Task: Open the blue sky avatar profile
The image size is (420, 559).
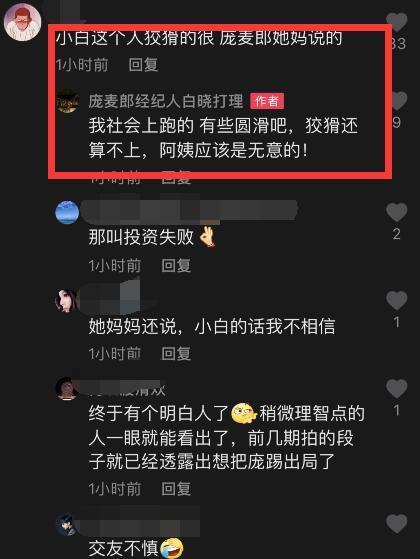Action: pos(67,212)
